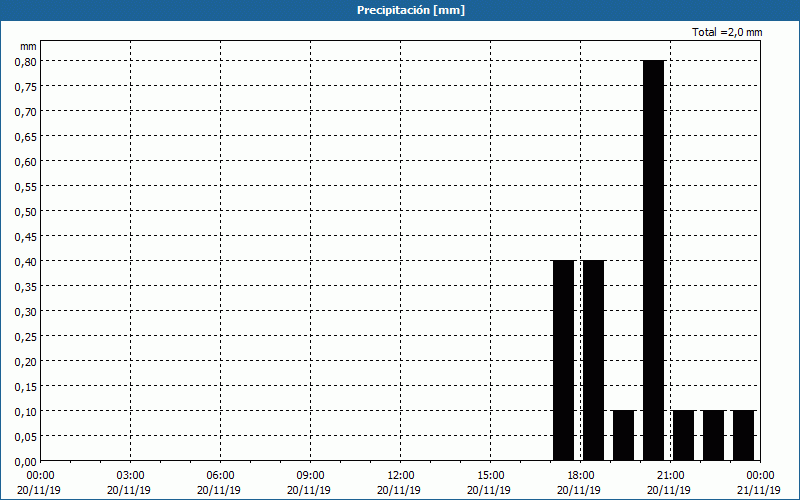Image resolution: width=800 pixels, height=500 pixels.
Task: Select the 0,15 y-axis label
Action: [x=26, y=387]
